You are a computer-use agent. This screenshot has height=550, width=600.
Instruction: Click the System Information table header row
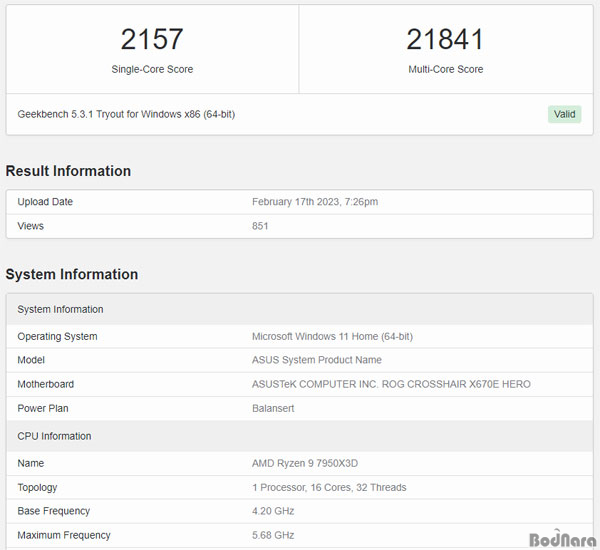[300, 309]
